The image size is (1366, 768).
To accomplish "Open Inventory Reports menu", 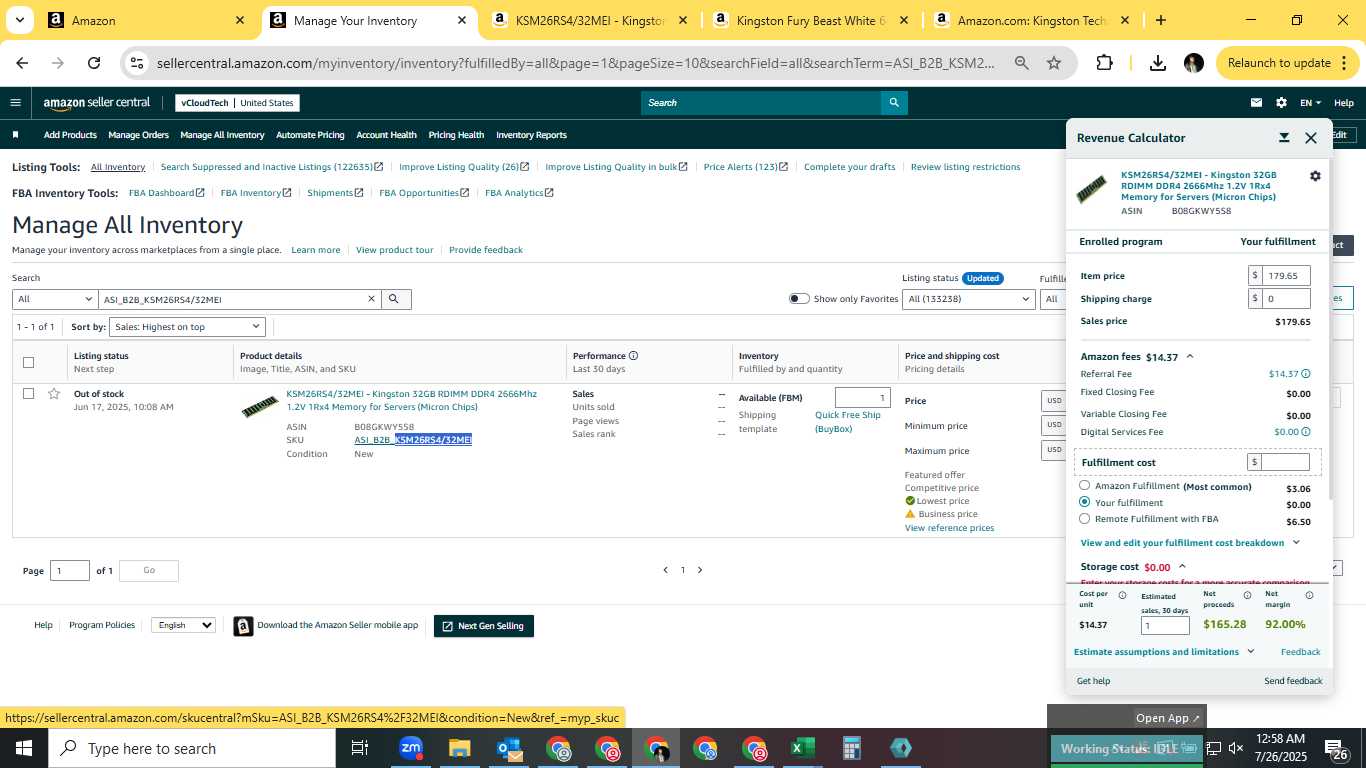I will point(531,135).
